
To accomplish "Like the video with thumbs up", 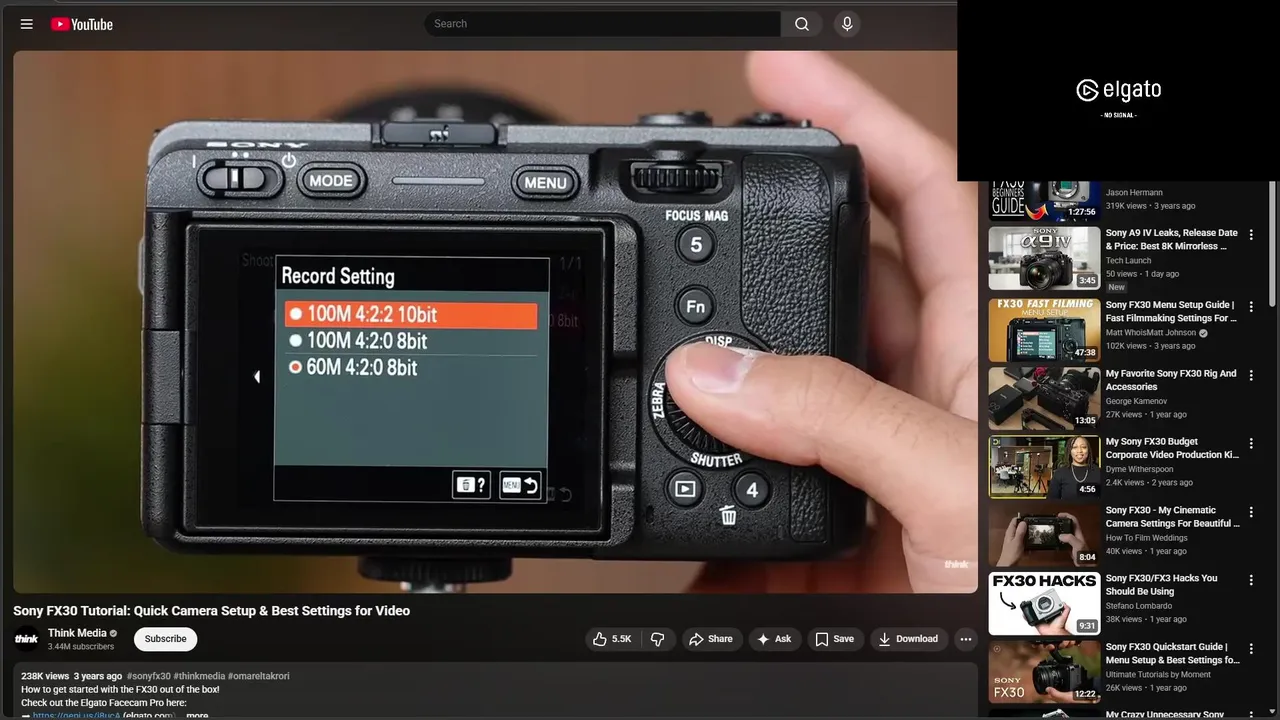I will click(612, 639).
